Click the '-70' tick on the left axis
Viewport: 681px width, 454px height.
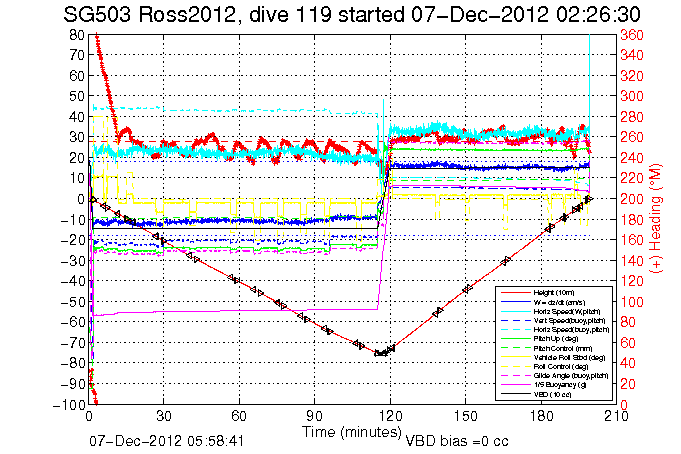[x=72, y=343]
